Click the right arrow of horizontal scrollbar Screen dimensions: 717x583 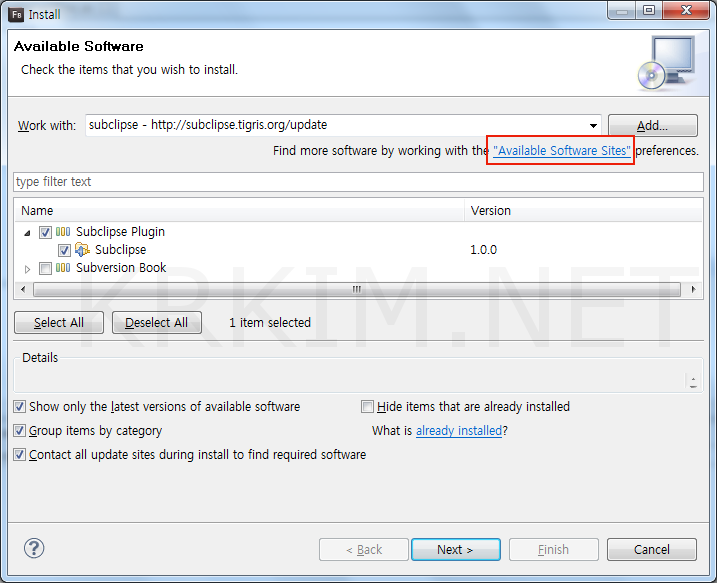[693, 289]
